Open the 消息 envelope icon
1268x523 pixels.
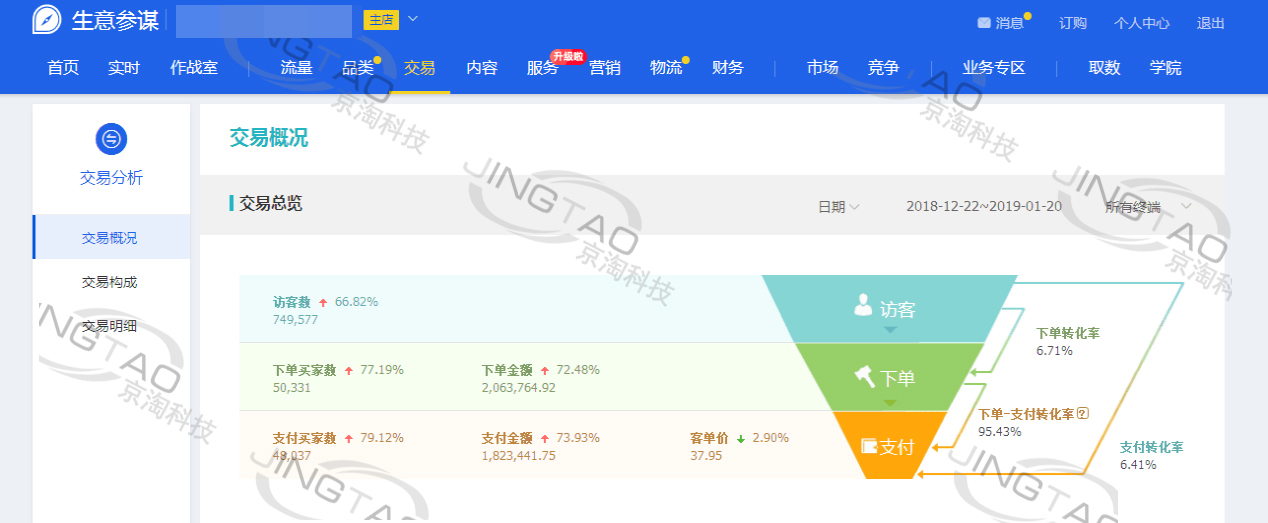[x=983, y=23]
